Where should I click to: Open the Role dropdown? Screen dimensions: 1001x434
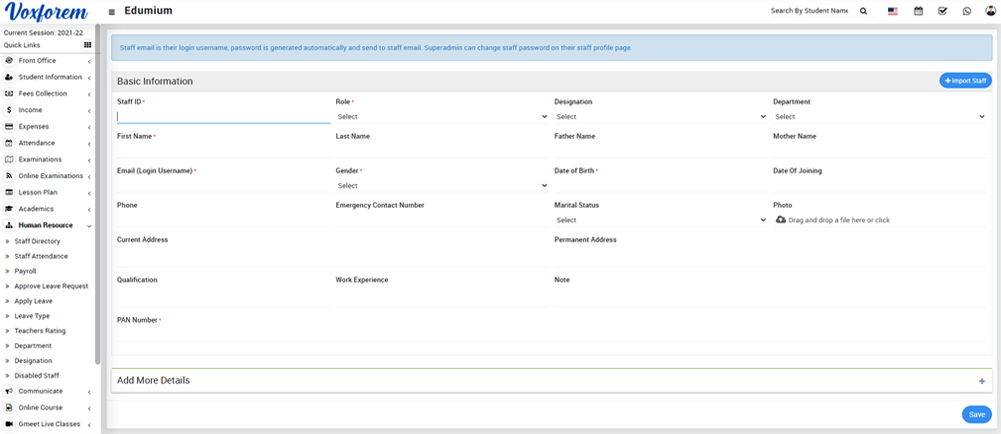tap(441, 117)
